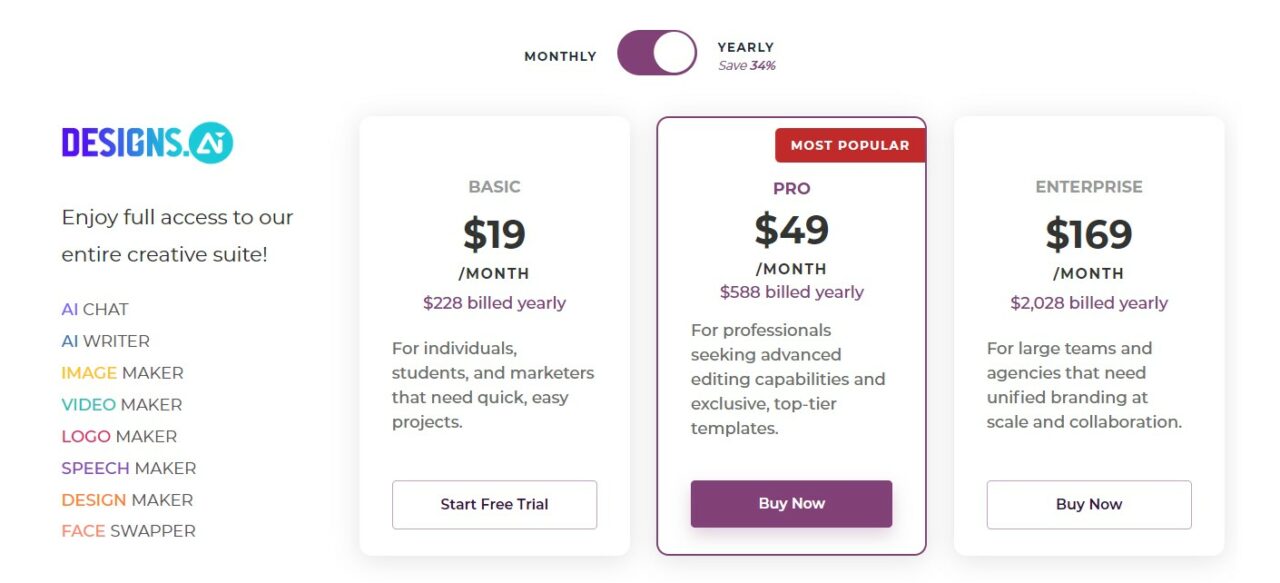
Task: Open DESIGN MAKER from the suite list
Action: click(x=127, y=500)
